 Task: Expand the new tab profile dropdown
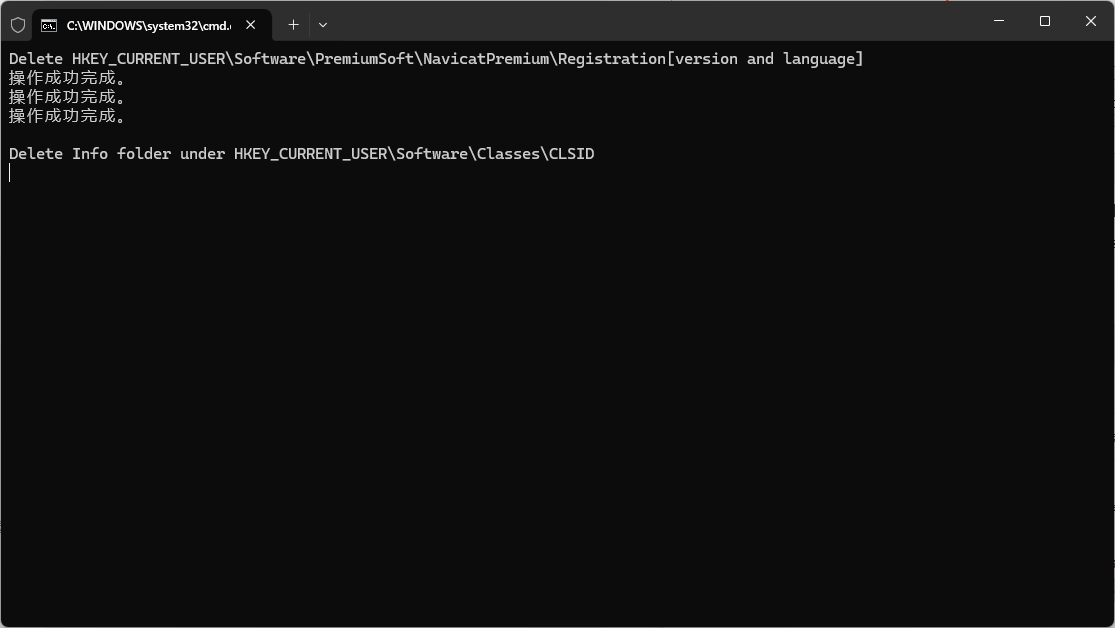[323, 25]
